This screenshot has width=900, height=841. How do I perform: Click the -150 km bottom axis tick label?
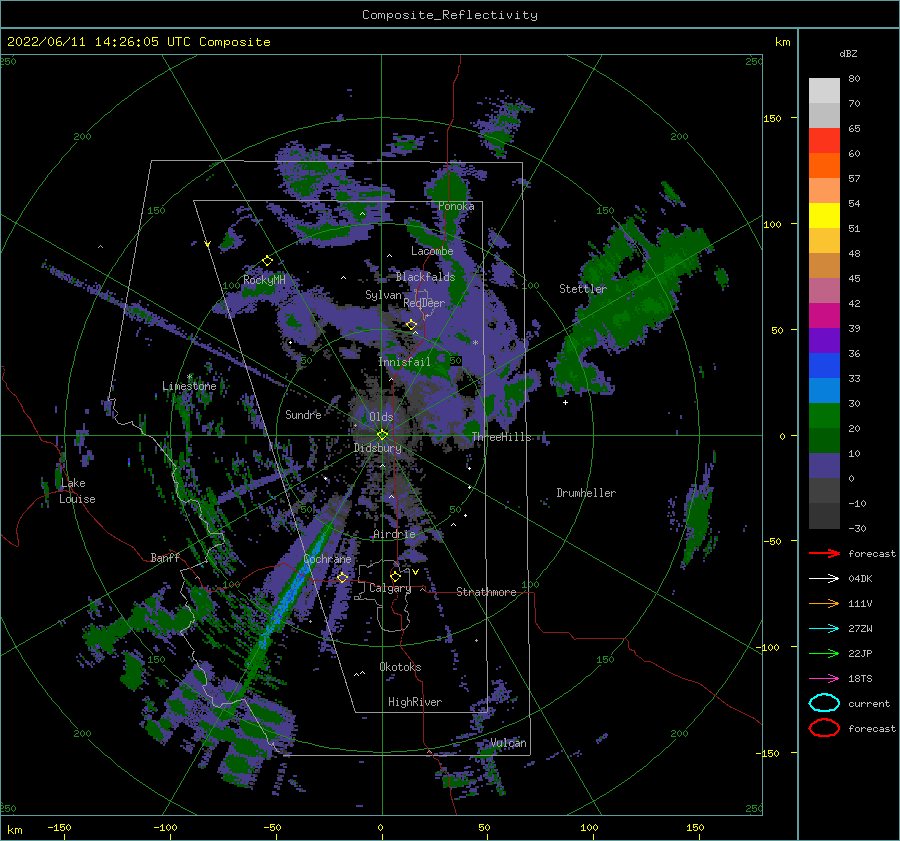(x=59, y=827)
